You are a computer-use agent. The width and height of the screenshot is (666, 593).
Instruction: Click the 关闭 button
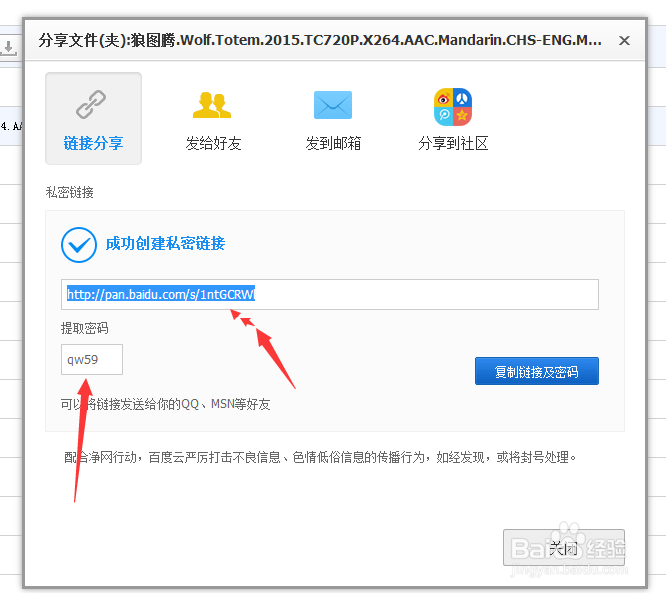(x=564, y=548)
